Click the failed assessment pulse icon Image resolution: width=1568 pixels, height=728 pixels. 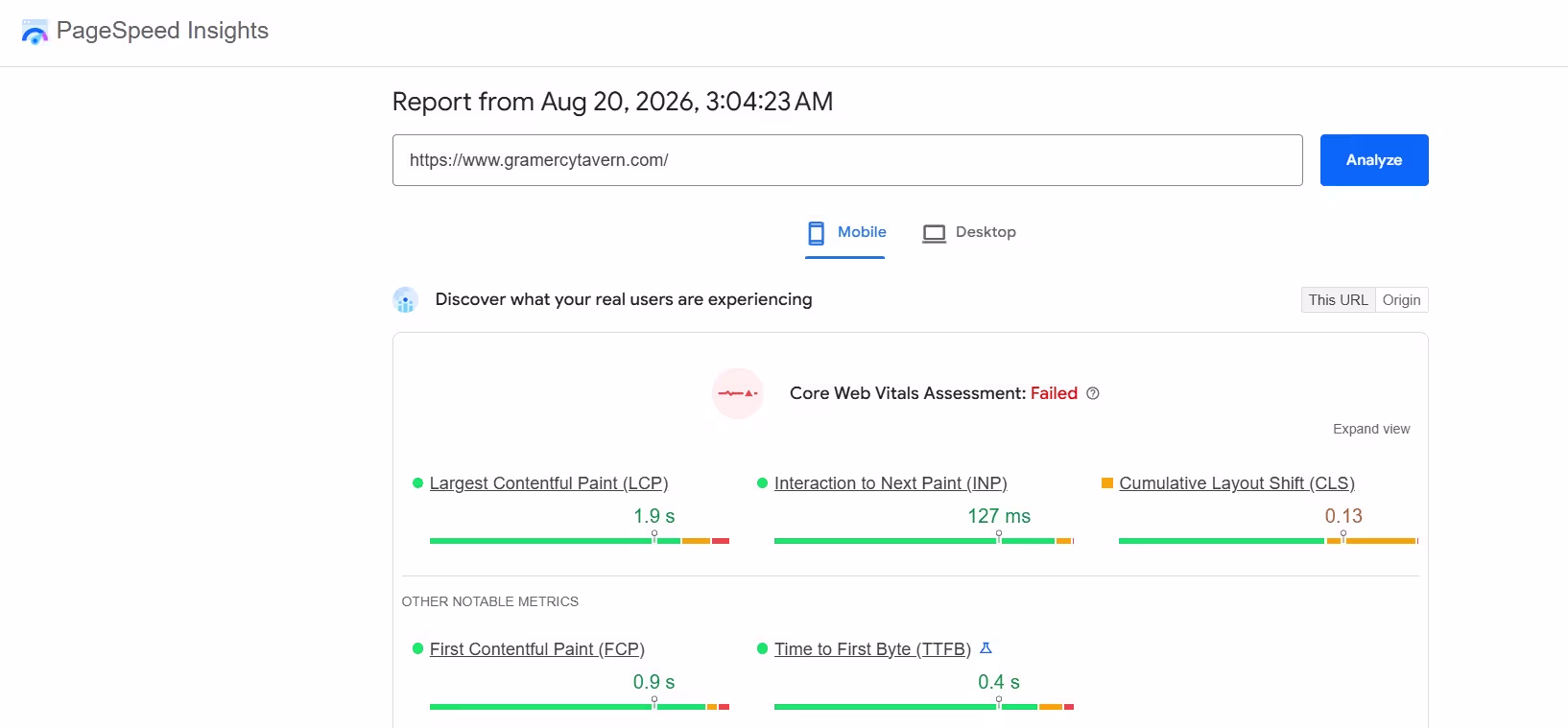(738, 393)
